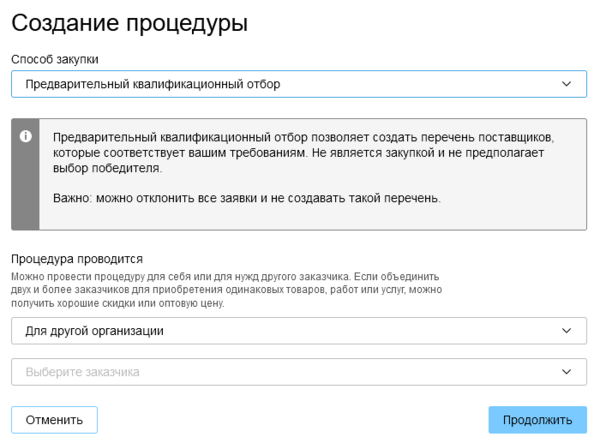The image size is (600, 443).
Task: Click the dark gray strip below info icon
Action: 26,190
